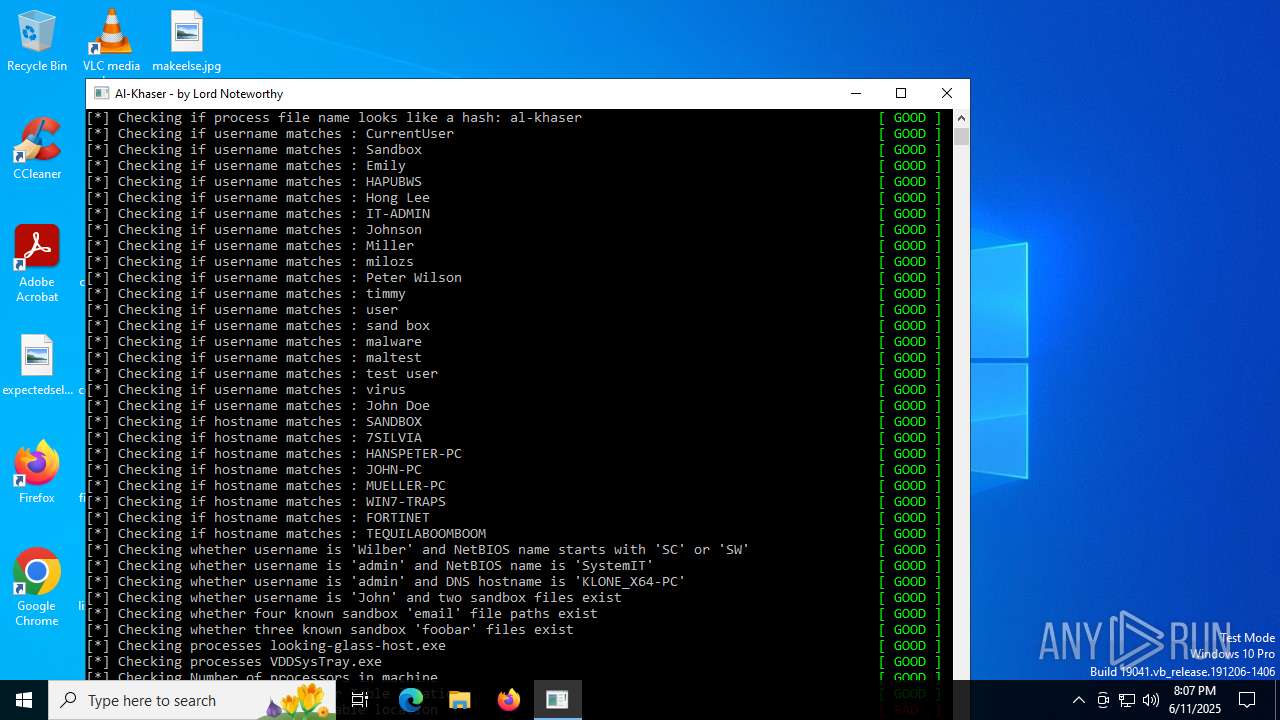Viewport: 1280px width, 720px height.
Task: Maximize the Al-Khaser window
Action: click(x=901, y=93)
